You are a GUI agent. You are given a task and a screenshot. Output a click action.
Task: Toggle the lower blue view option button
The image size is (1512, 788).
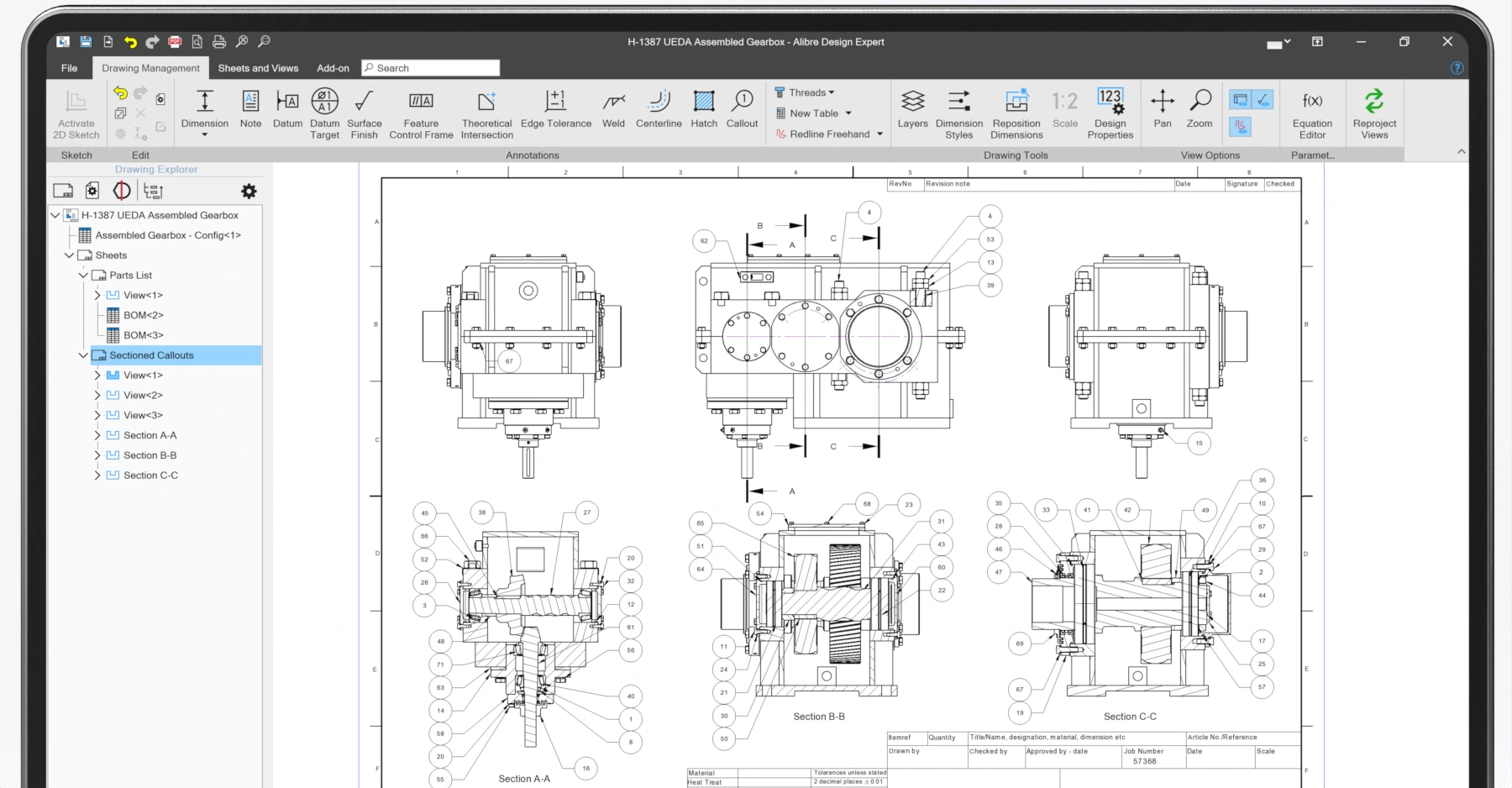coord(1240,127)
